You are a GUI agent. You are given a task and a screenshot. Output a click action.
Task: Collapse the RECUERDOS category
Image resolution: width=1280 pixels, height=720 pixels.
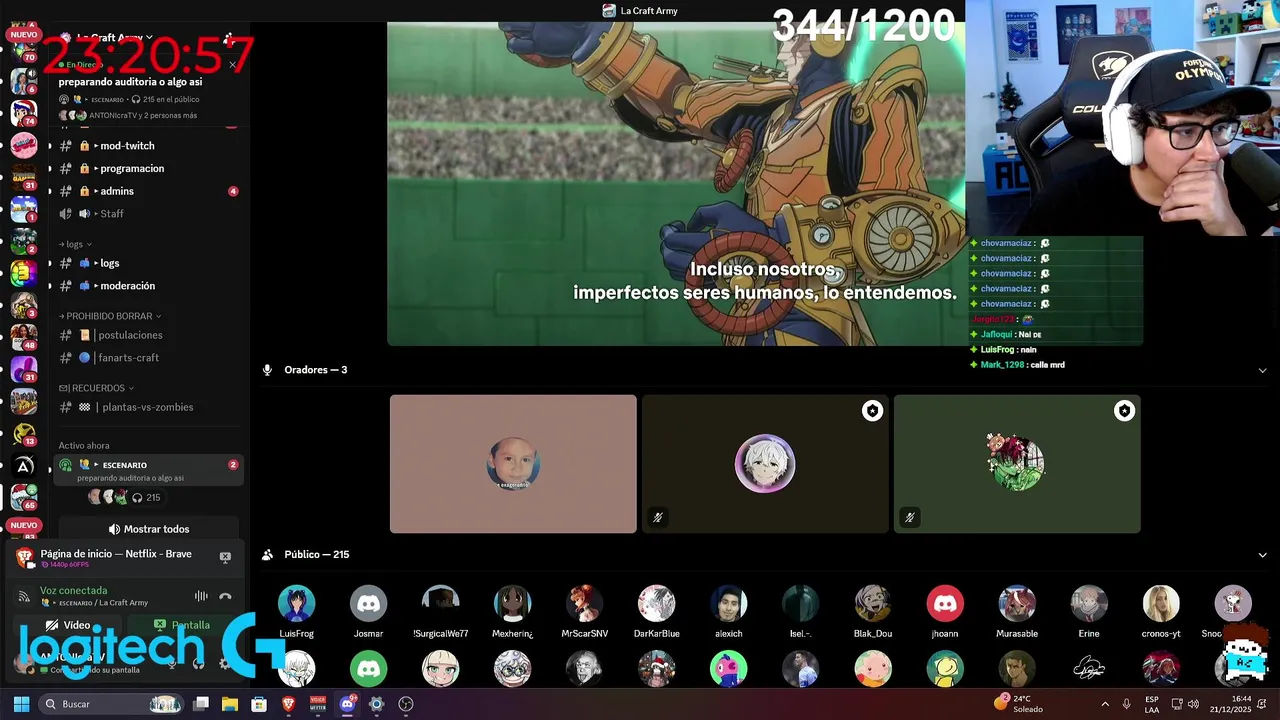pos(96,388)
